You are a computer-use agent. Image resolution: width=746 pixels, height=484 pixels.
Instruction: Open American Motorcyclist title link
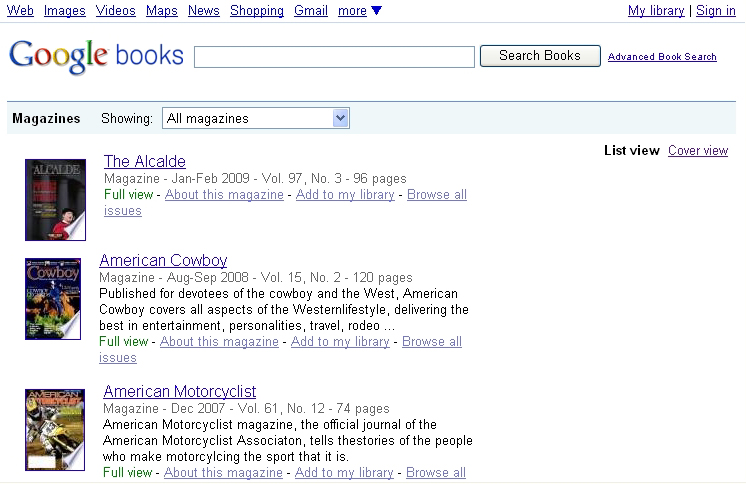click(x=180, y=391)
